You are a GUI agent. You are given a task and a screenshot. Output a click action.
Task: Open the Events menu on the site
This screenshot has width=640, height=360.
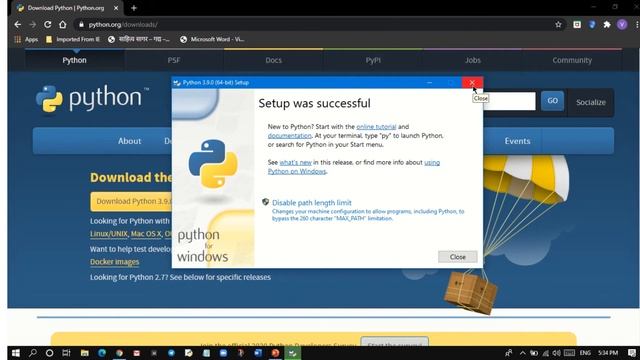coord(517,141)
